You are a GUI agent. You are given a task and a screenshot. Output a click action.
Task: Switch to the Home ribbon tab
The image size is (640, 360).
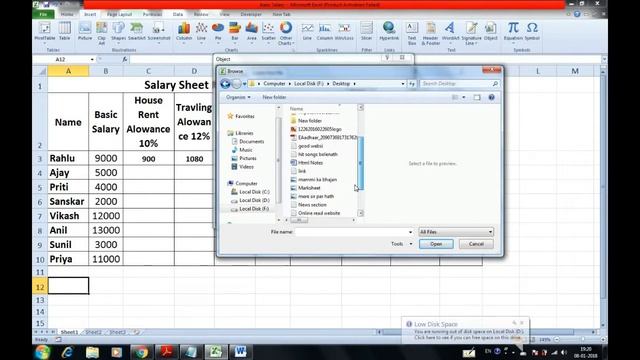coord(67,14)
